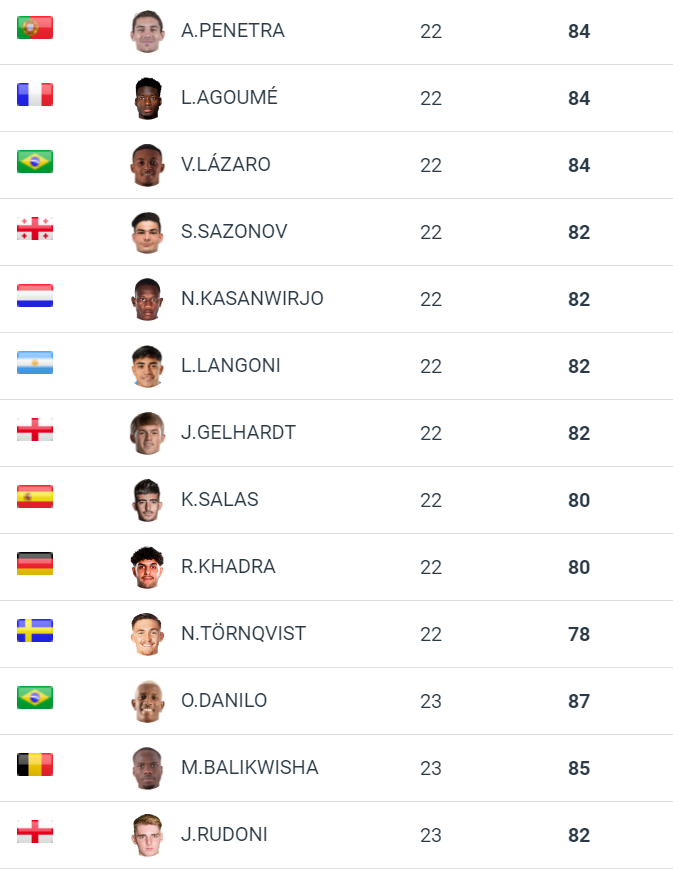Click the Belgium flag beside M.BALIKWISHA
This screenshot has height=879, width=673.
point(35,765)
